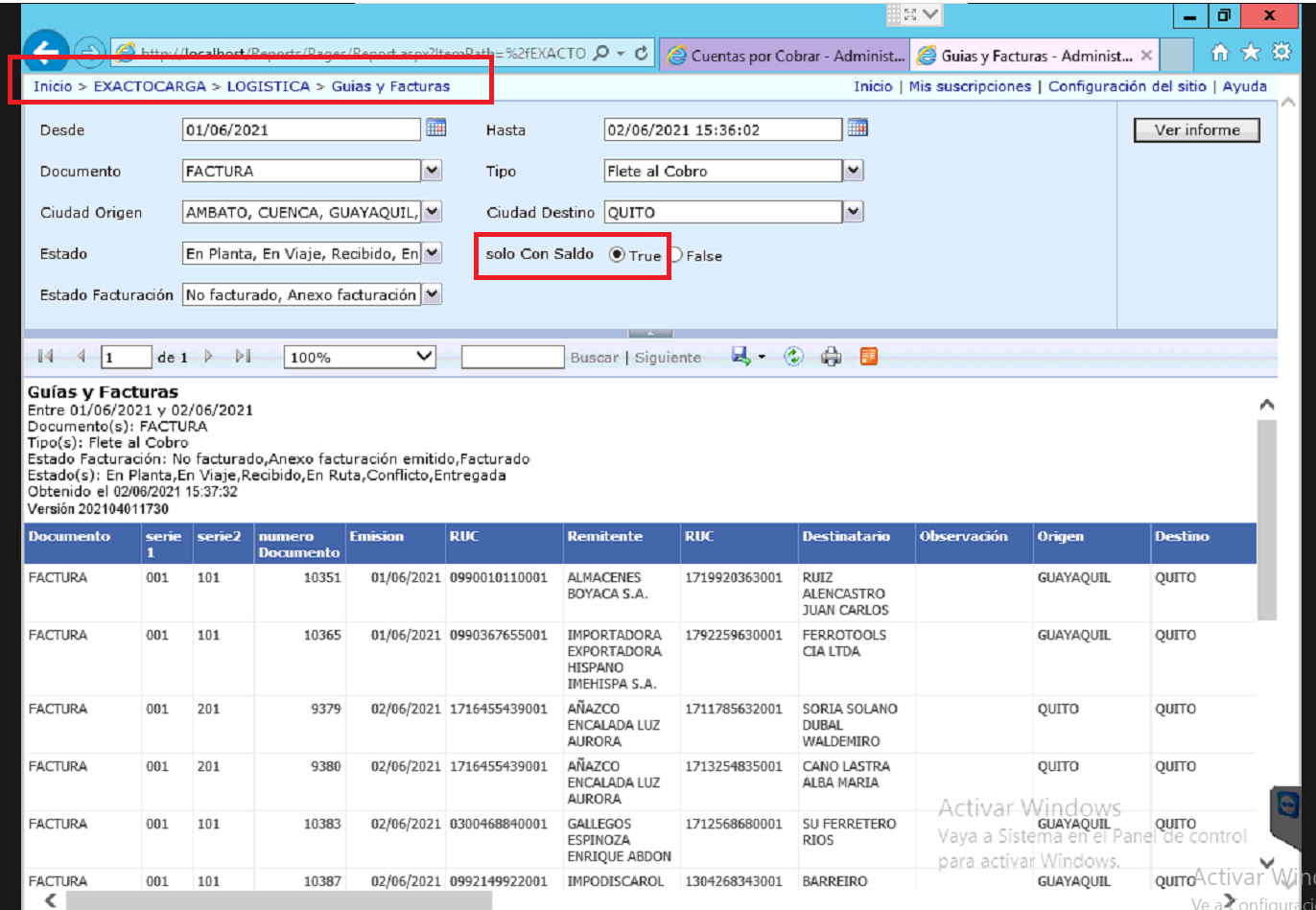Viewport: 1316px width, 910px height.
Task: Open the Estado dropdown list
Action: [433, 253]
